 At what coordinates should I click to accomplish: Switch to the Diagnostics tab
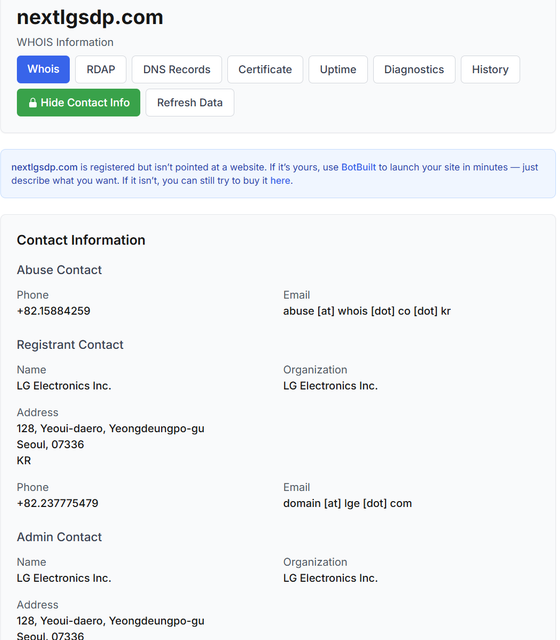pyautogui.click(x=414, y=69)
